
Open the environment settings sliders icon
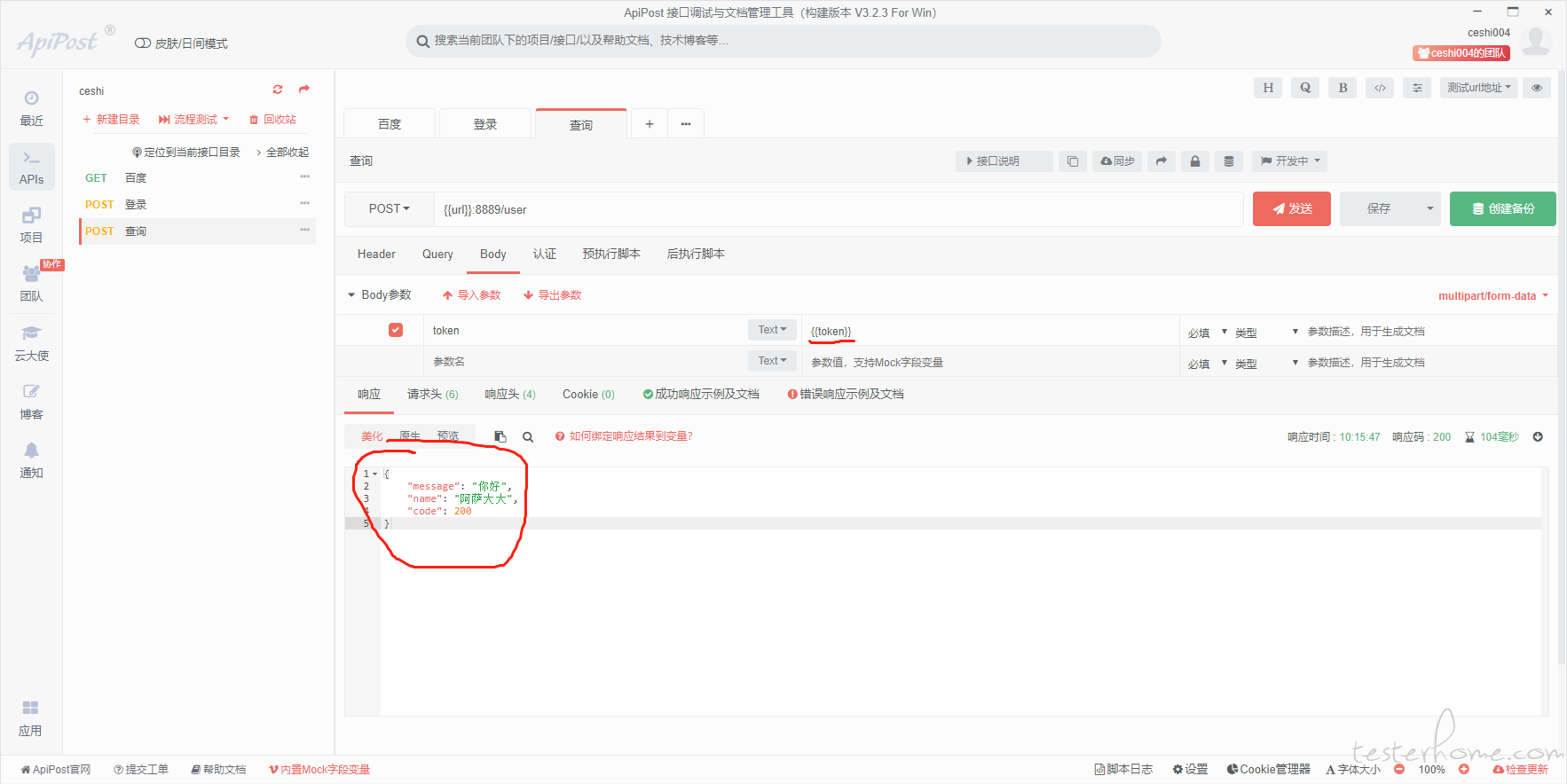(x=1417, y=88)
